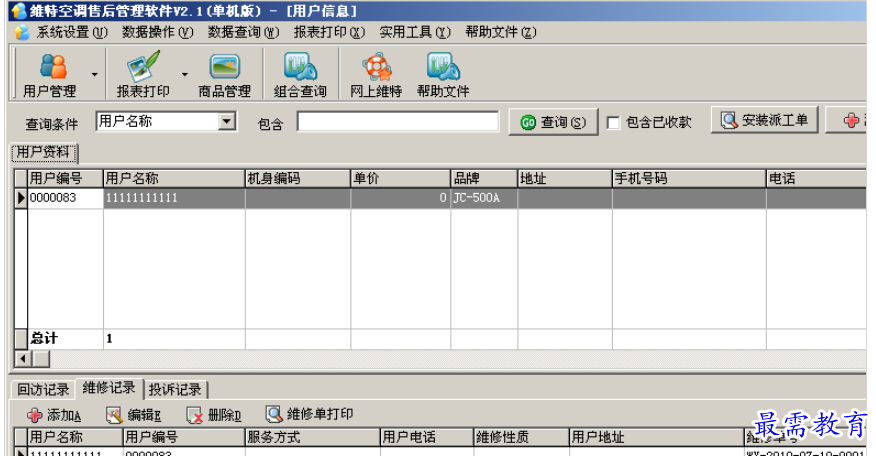The height and width of the screenshot is (456, 876).
Task: Select user number cell 0000083
Action: [65, 198]
